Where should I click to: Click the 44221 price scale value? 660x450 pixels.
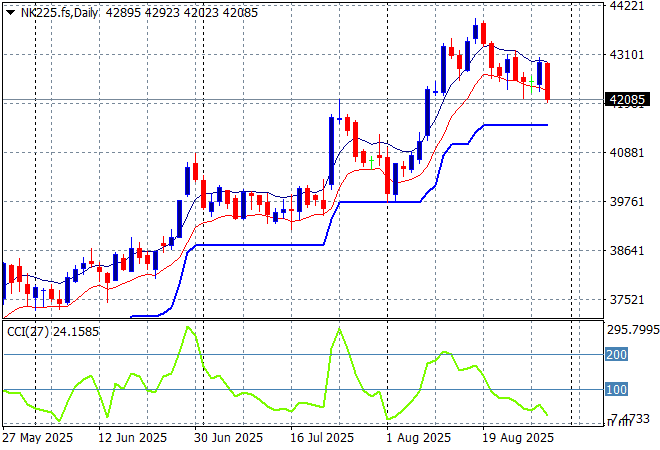pos(627,6)
